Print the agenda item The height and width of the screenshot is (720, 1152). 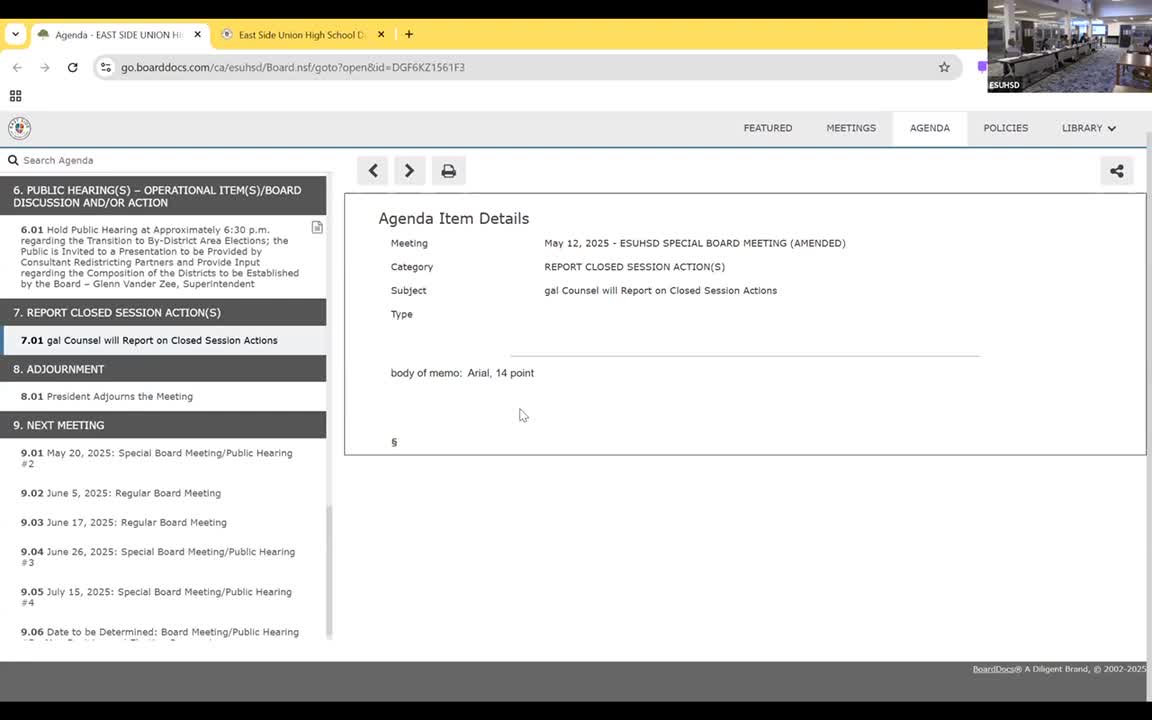coord(448,171)
